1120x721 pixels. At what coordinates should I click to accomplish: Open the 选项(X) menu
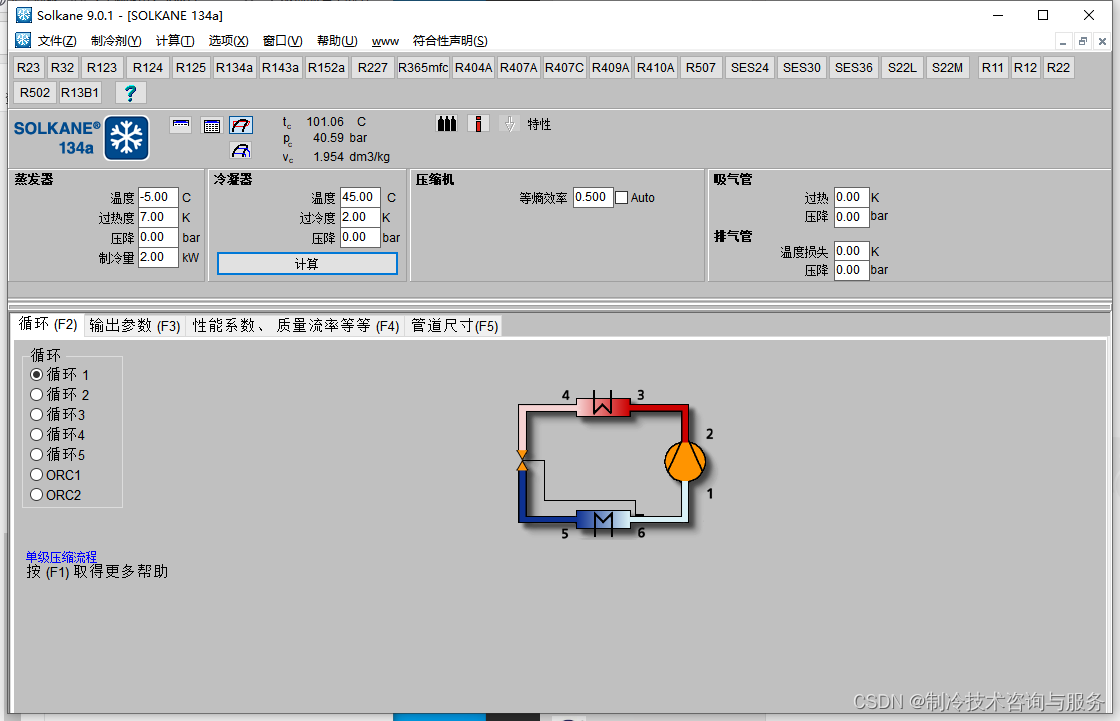[229, 41]
